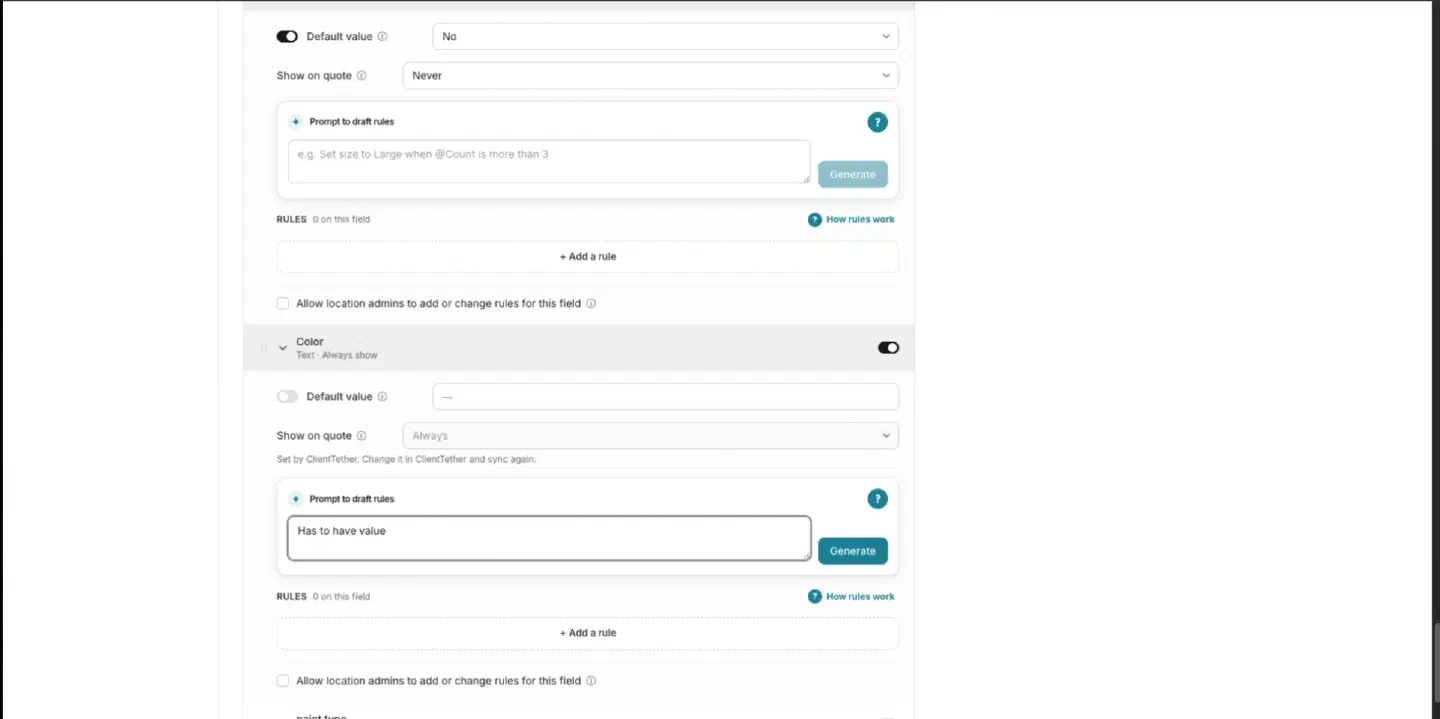Click the 'Text · Always show' subtitle under Color

pos(337,355)
